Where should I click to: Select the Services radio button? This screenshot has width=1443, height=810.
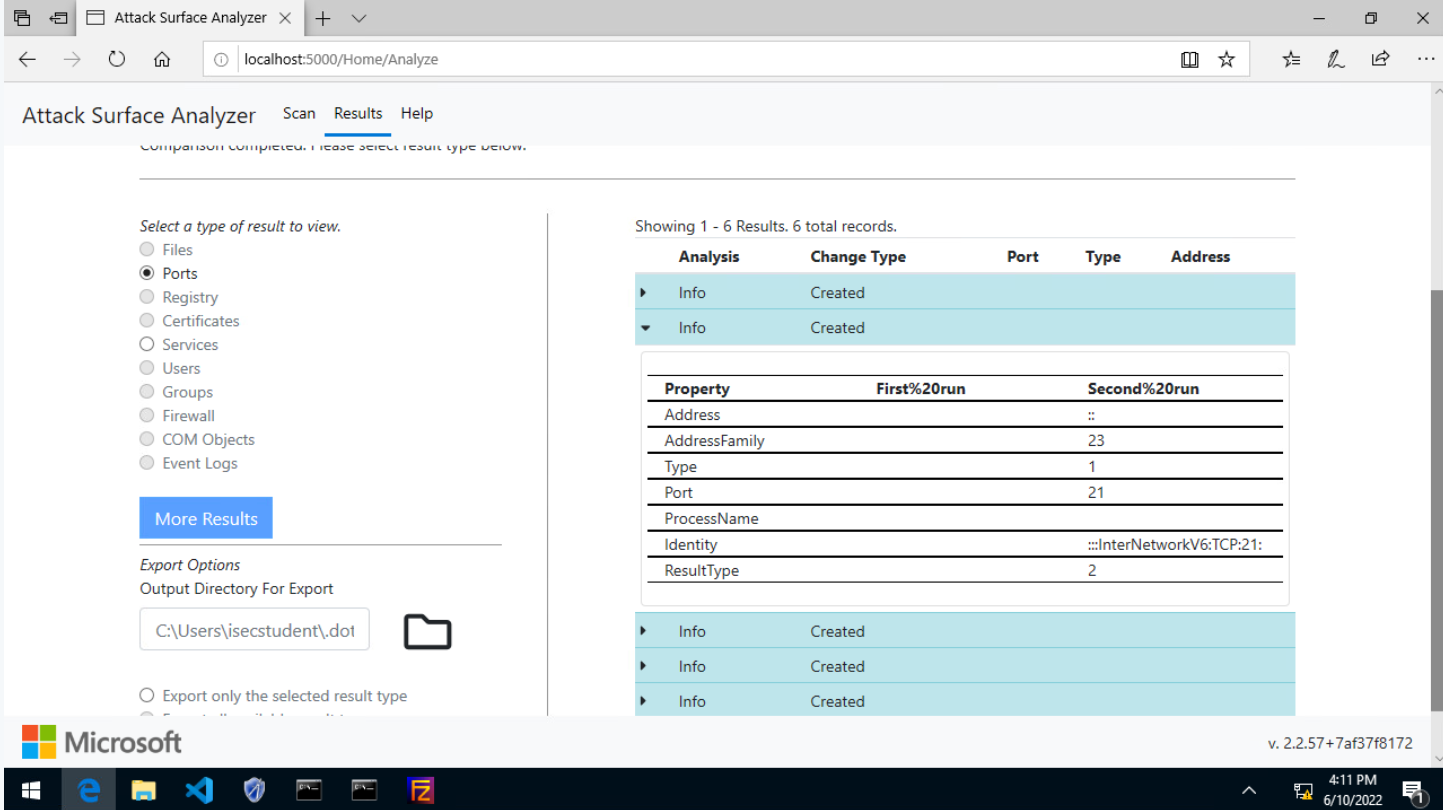tap(147, 344)
